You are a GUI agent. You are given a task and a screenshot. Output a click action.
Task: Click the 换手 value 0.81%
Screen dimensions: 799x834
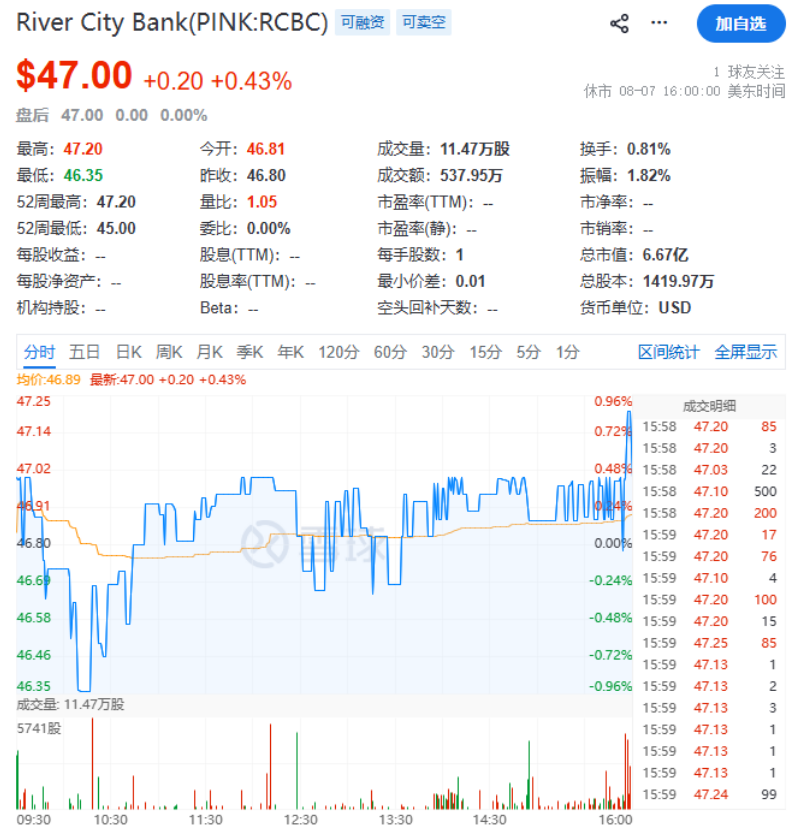click(648, 149)
